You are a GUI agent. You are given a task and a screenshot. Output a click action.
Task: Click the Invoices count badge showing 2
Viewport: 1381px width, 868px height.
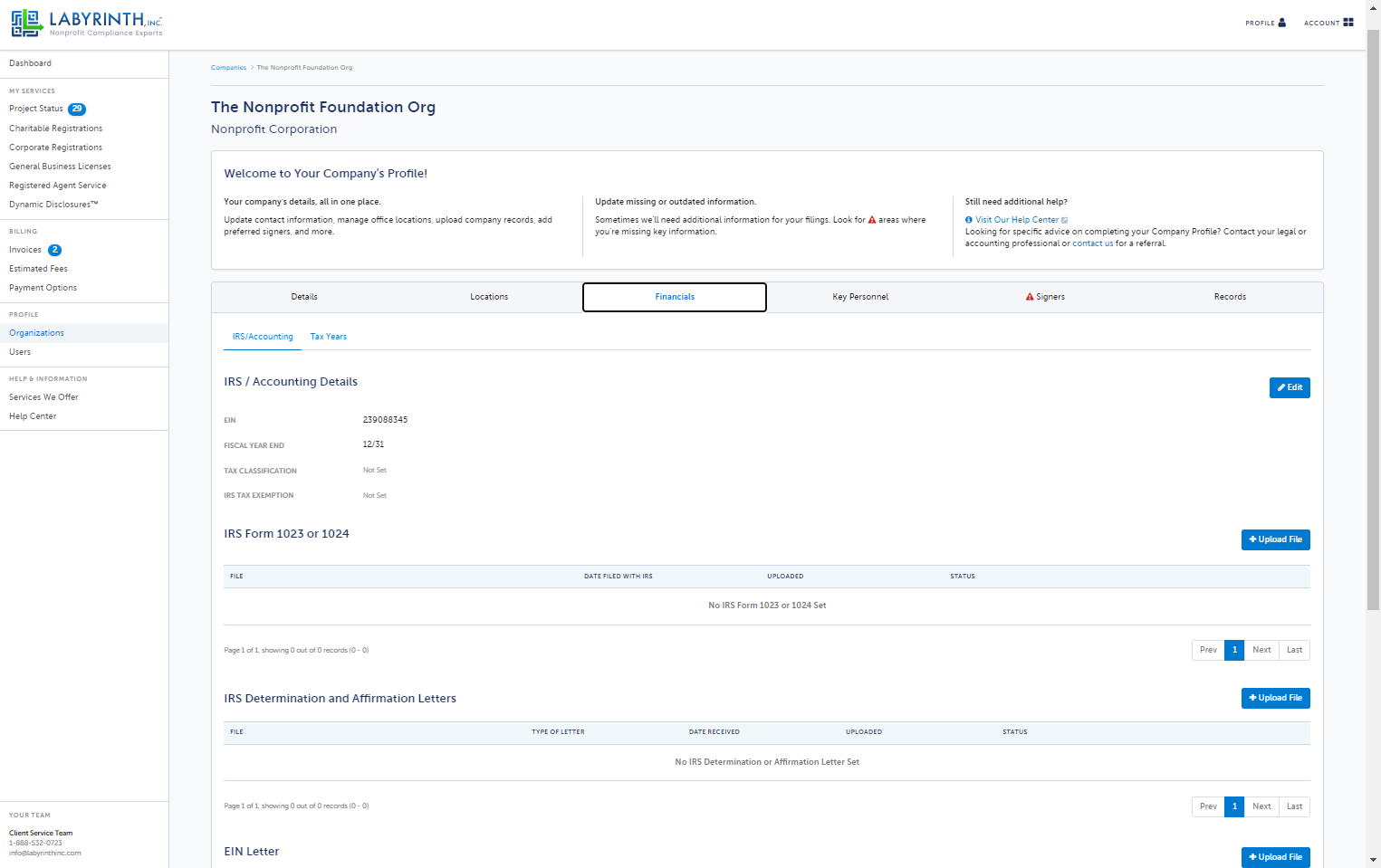coord(54,250)
